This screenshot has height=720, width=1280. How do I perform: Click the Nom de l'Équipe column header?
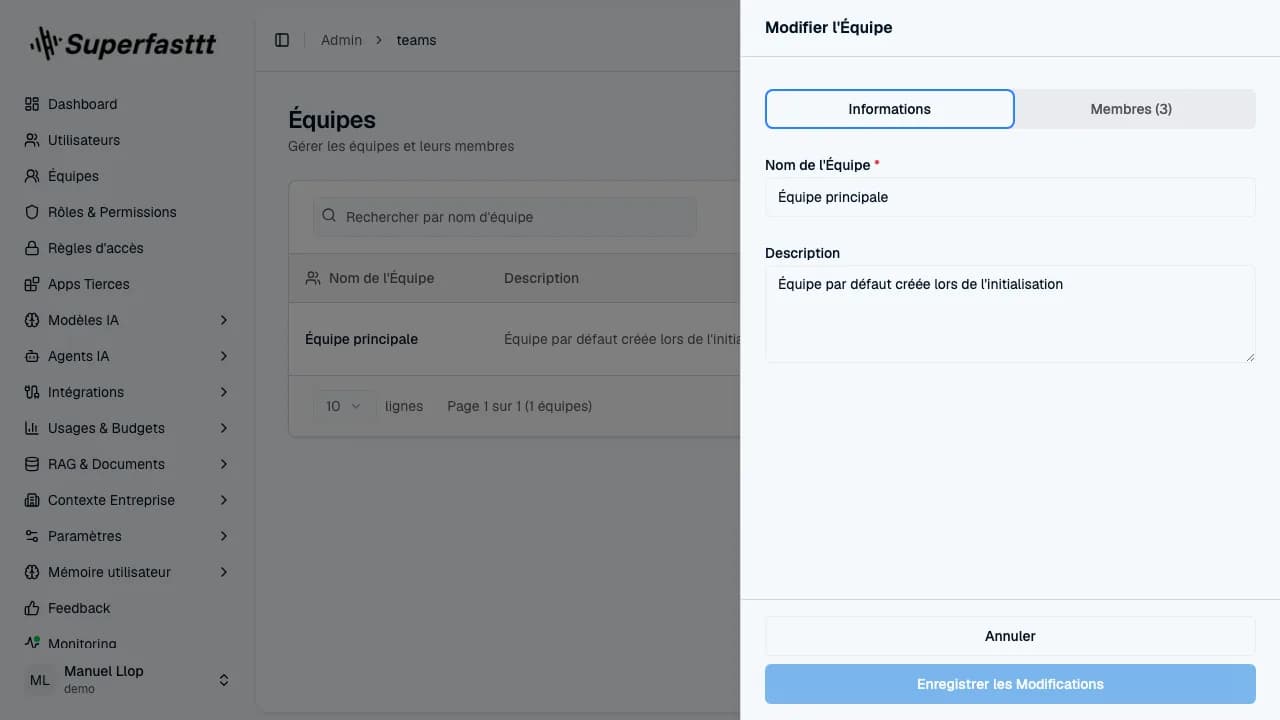pyautogui.click(x=381, y=278)
